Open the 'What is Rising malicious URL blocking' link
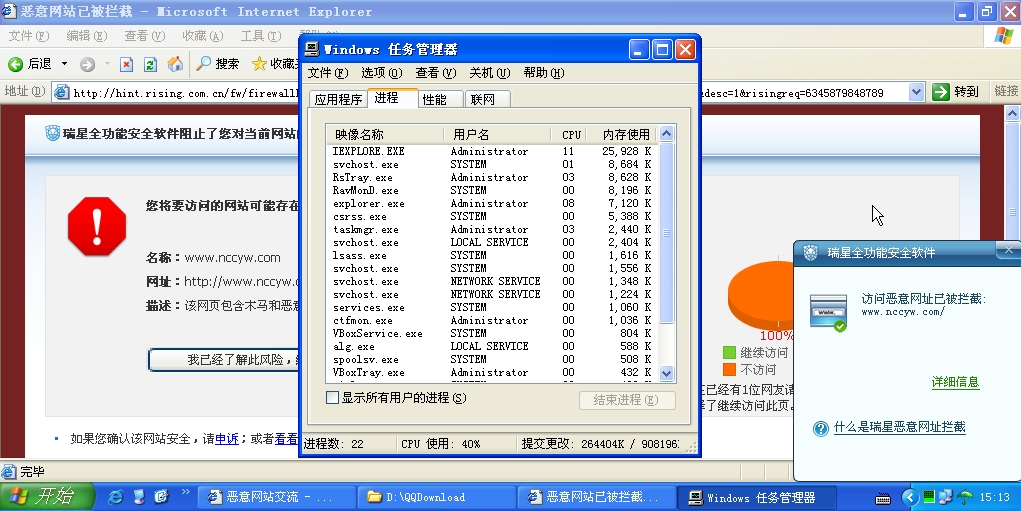This screenshot has width=1021, height=511. 899,427
